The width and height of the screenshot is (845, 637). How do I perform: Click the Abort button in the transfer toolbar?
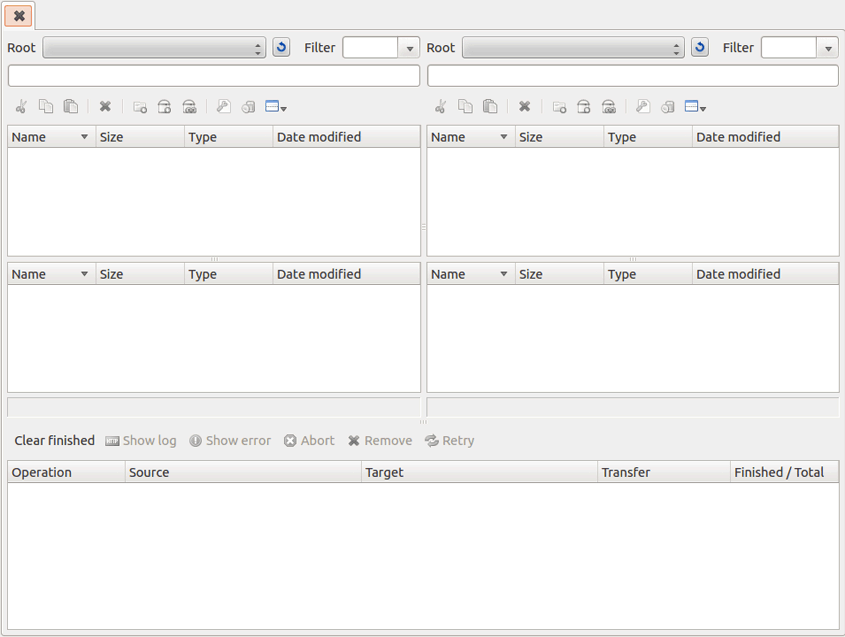[309, 441]
